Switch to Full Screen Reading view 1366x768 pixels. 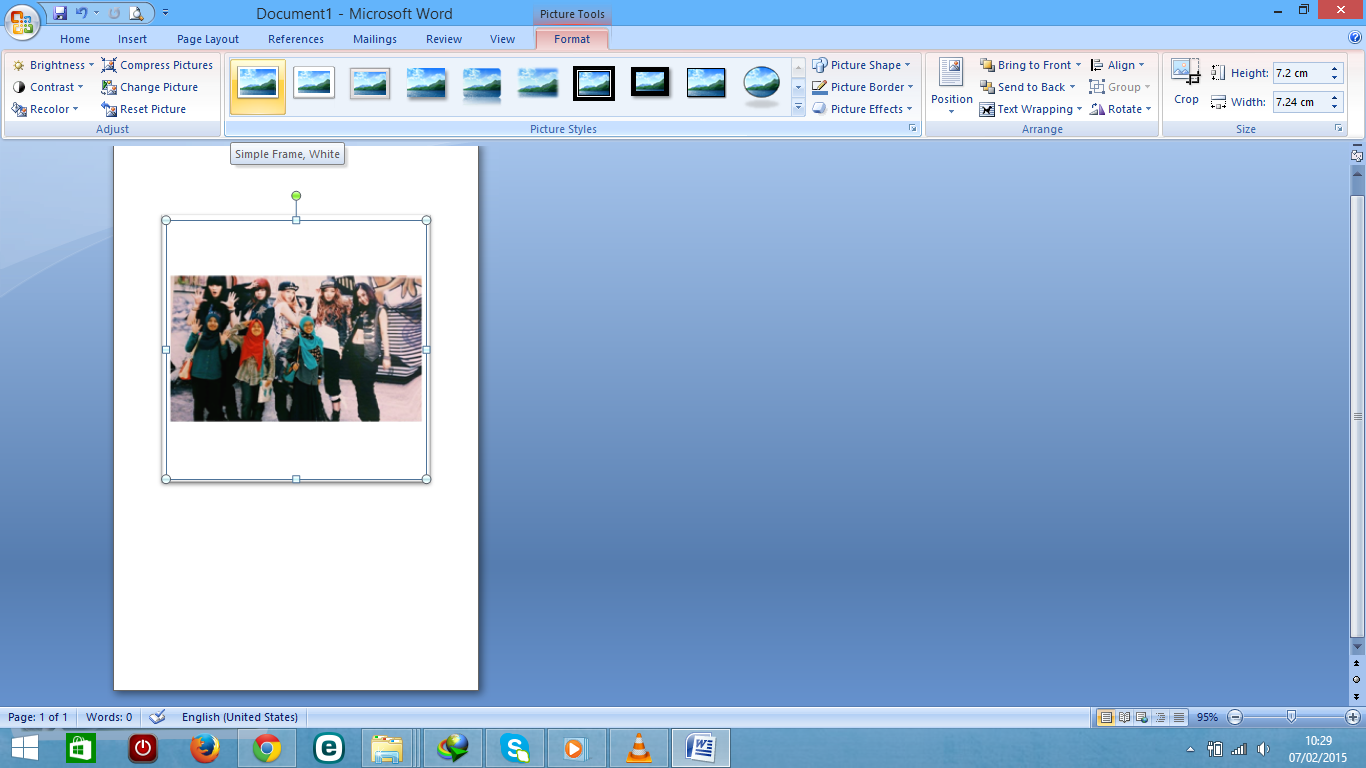tap(1124, 717)
